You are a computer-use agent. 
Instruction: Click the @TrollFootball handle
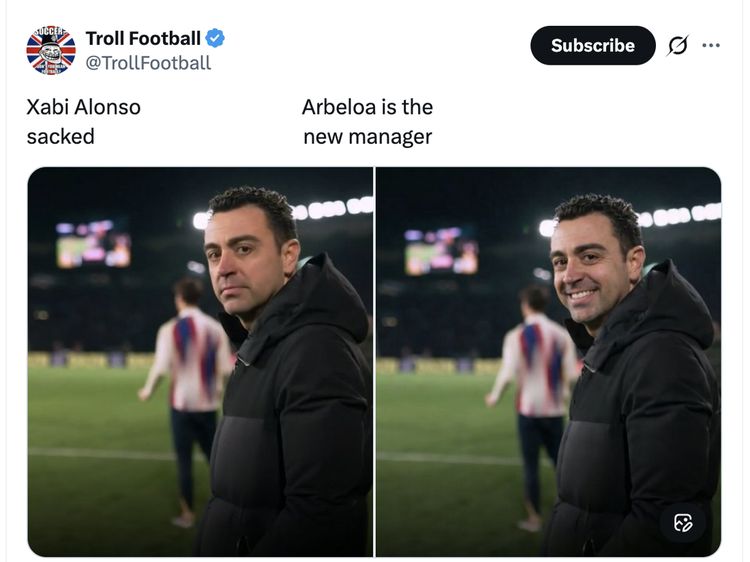(x=148, y=63)
